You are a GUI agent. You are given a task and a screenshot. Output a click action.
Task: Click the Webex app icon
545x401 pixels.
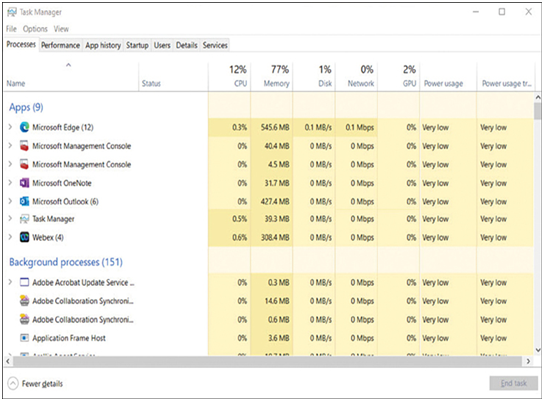(x=24, y=237)
